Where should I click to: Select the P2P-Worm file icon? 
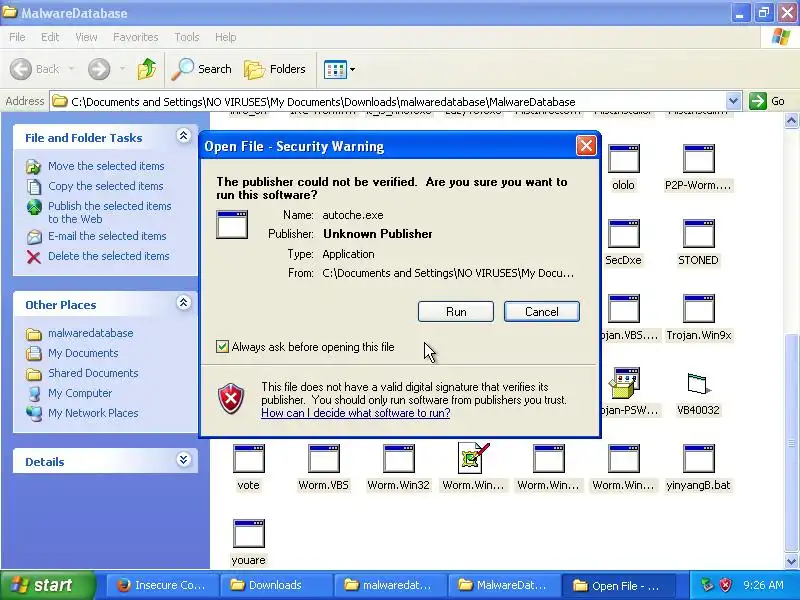pos(698,159)
